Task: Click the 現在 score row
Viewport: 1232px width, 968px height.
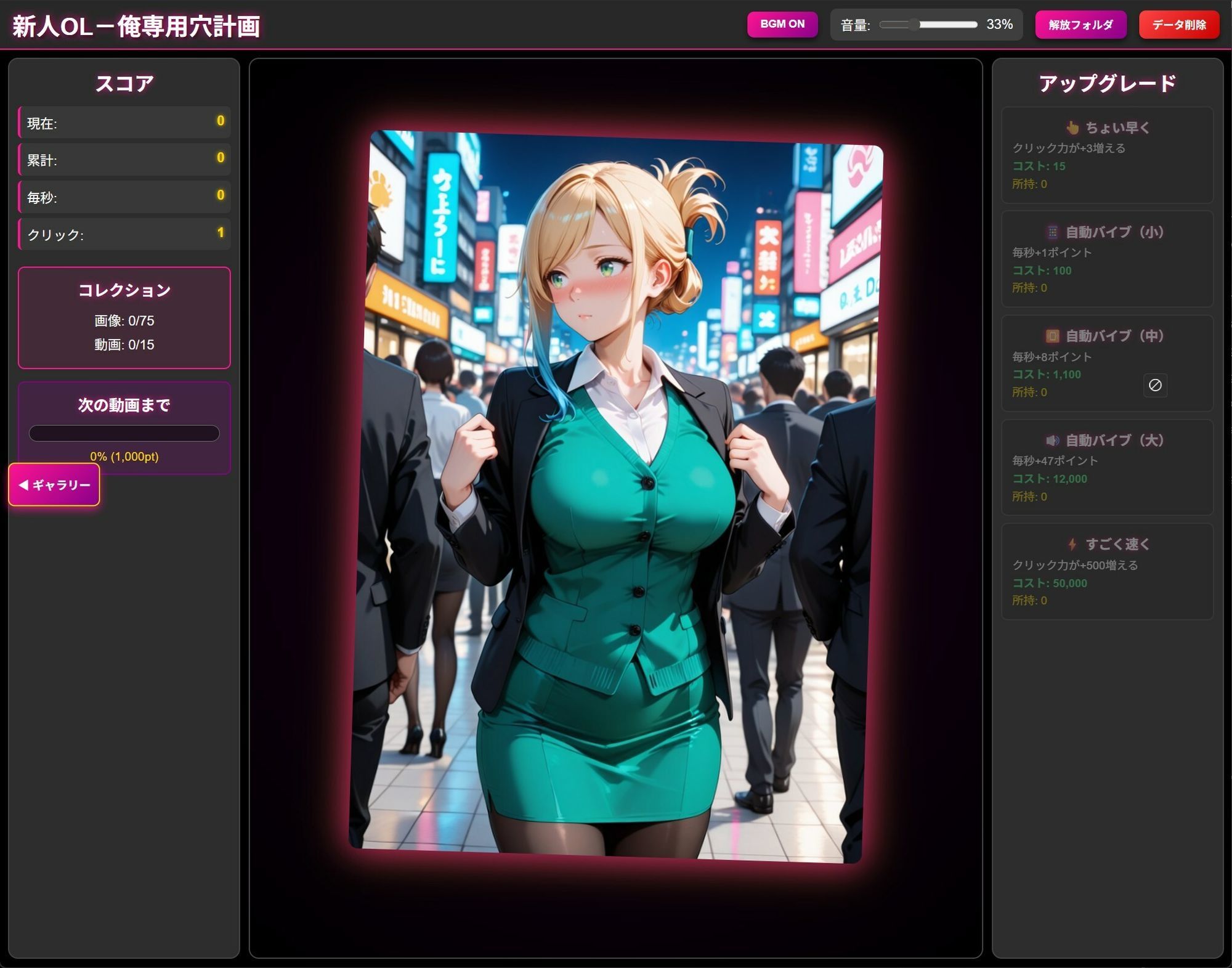Action: pos(124,122)
